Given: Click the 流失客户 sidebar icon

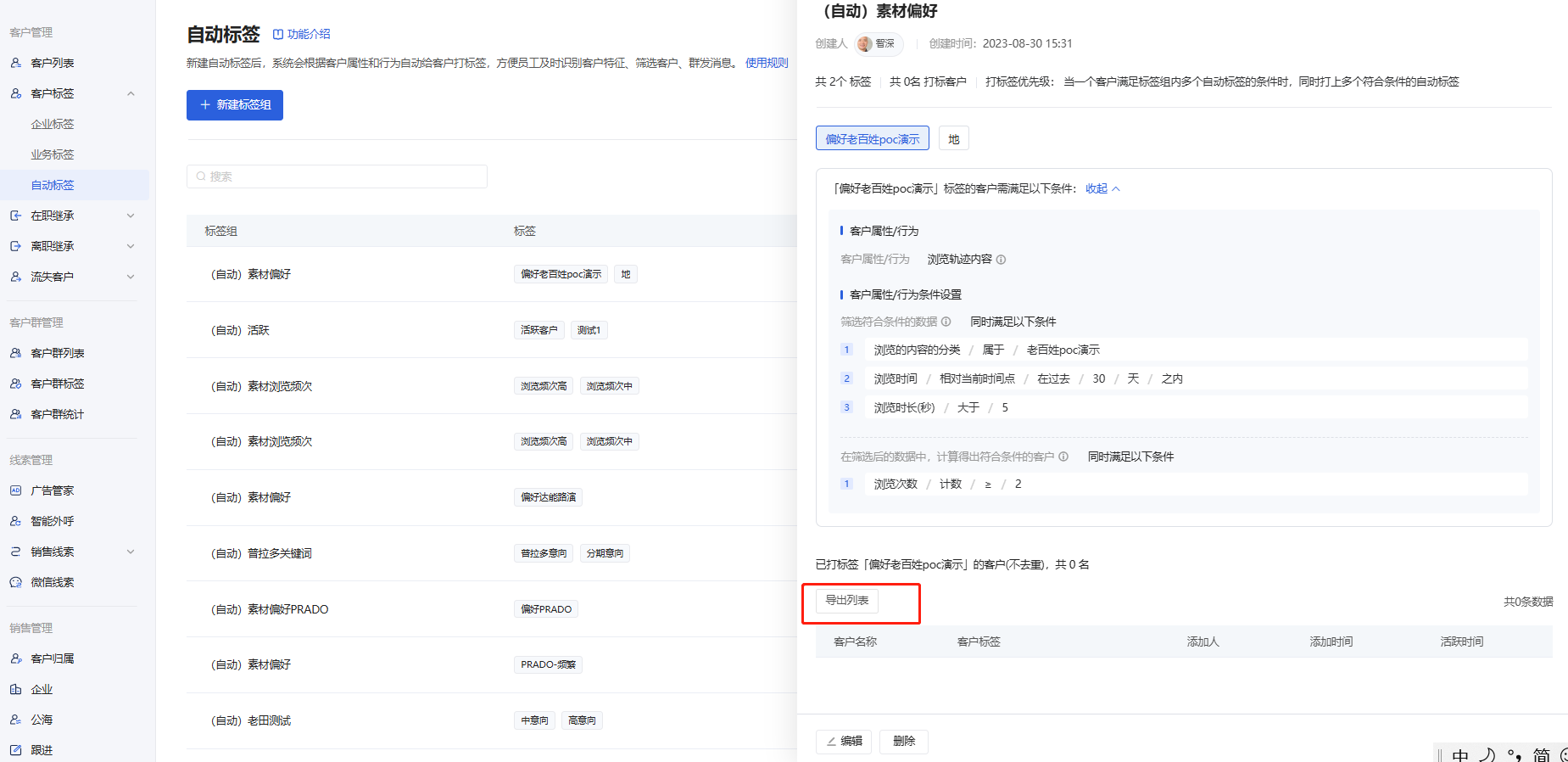Looking at the screenshot, I should (16, 277).
